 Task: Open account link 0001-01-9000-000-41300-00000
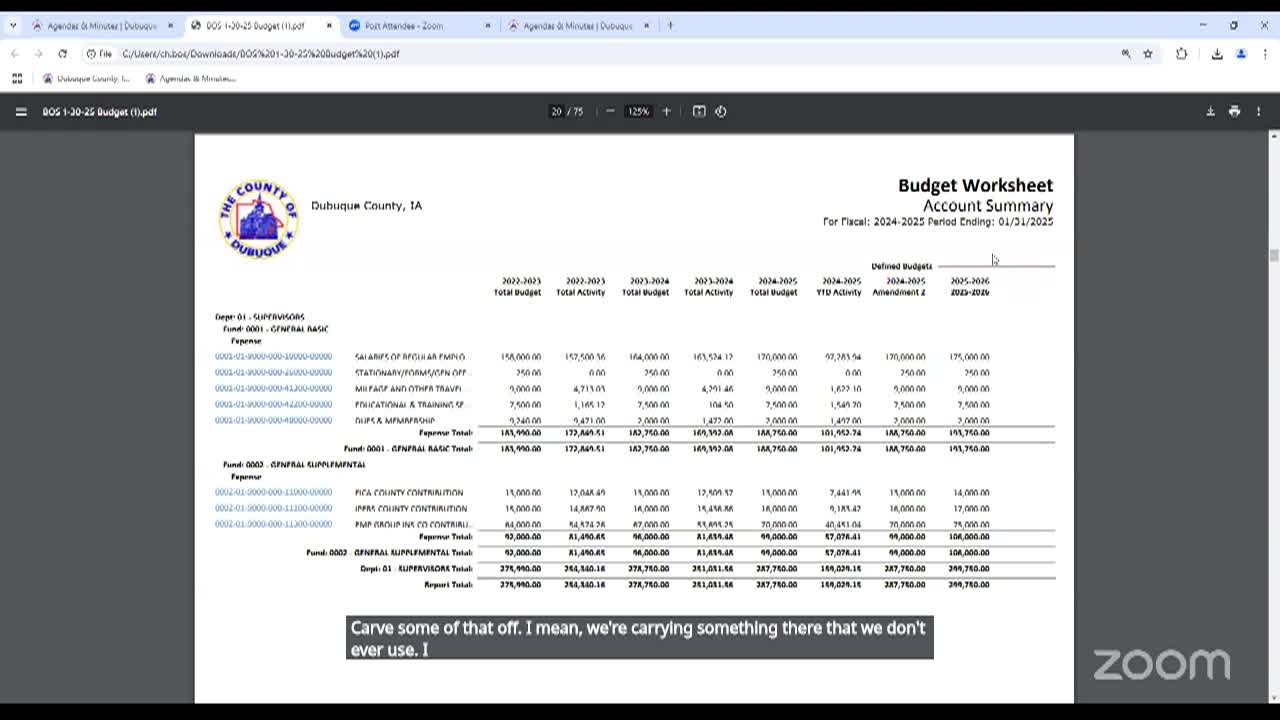click(273, 388)
